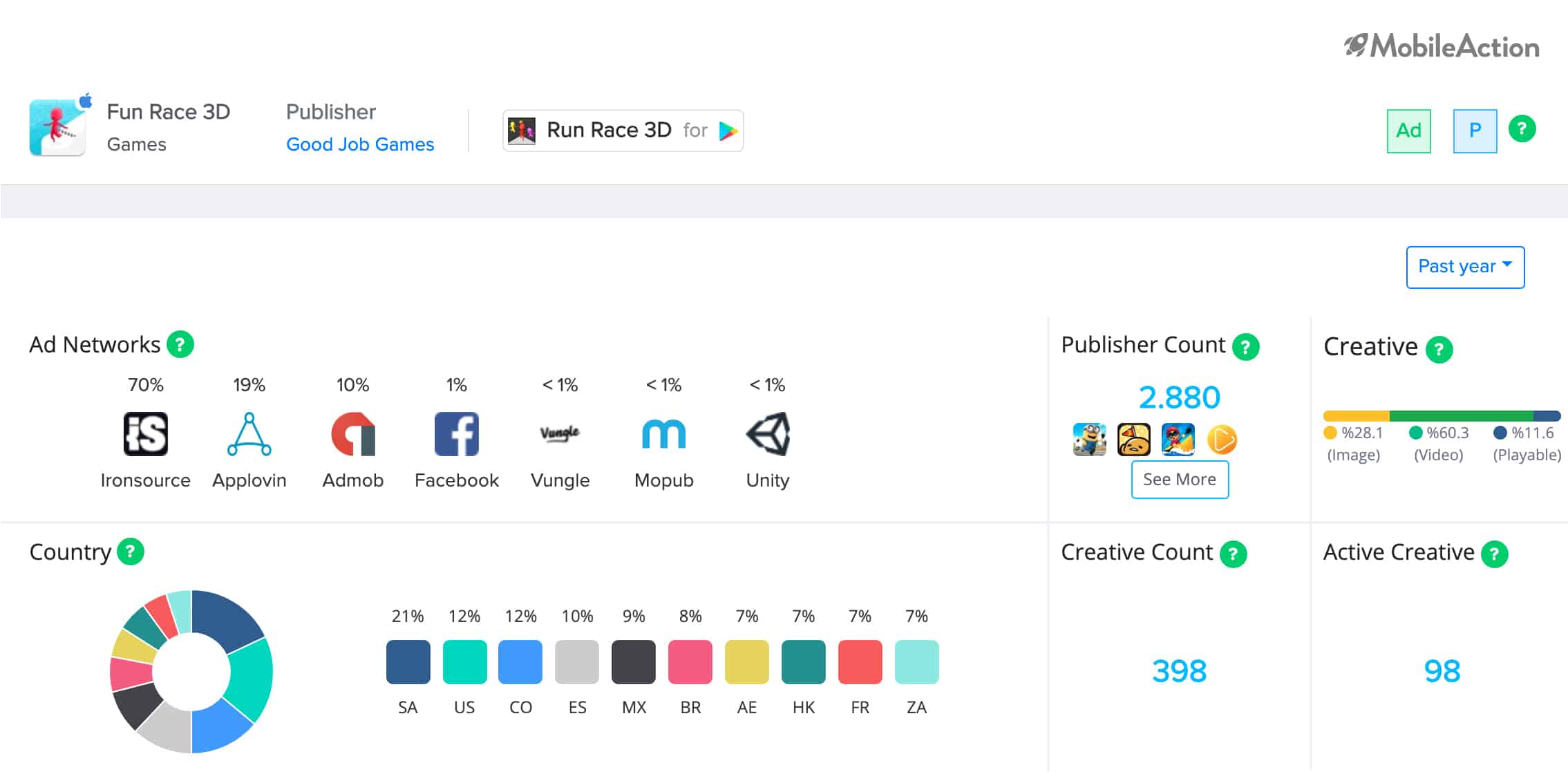
Task: Open the second publisher app thumbnail
Action: pyautogui.click(x=1134, y=440)
